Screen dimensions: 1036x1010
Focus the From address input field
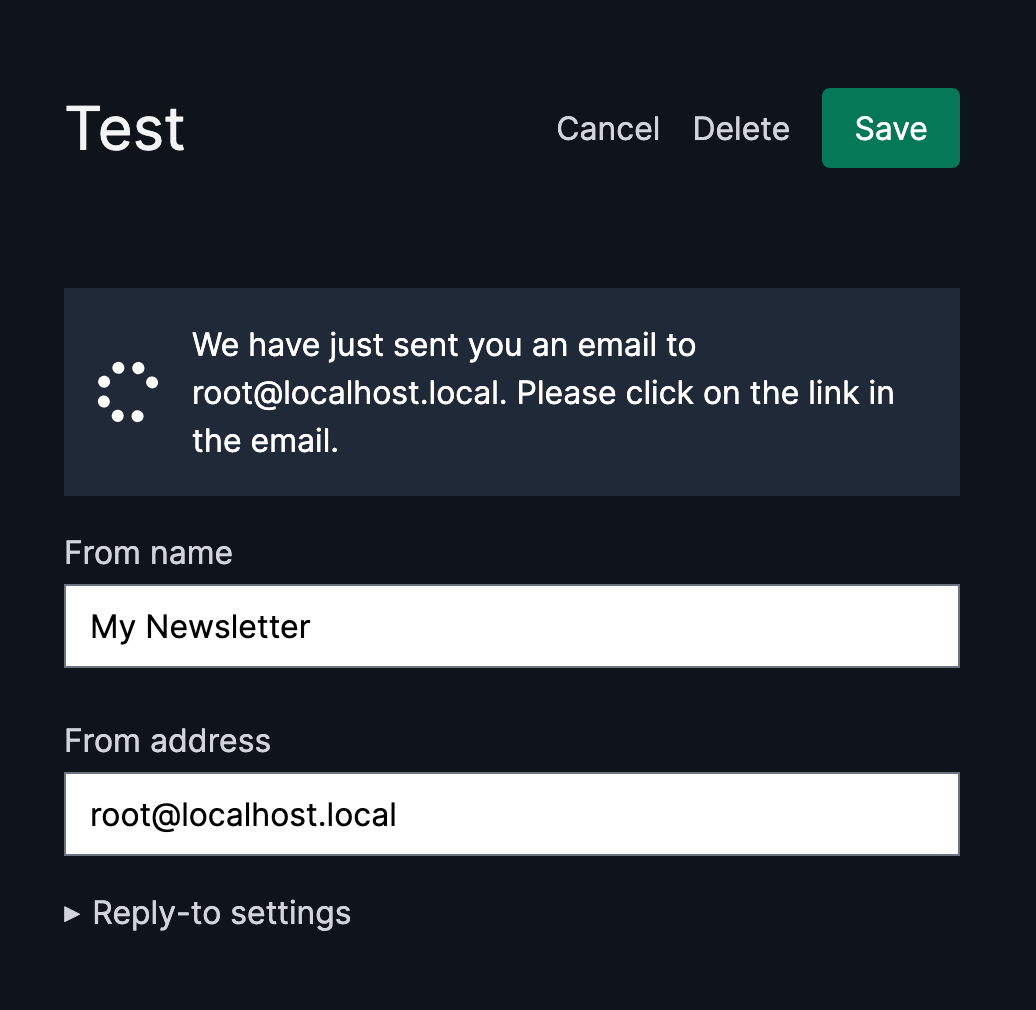click(x=511, y=814)
